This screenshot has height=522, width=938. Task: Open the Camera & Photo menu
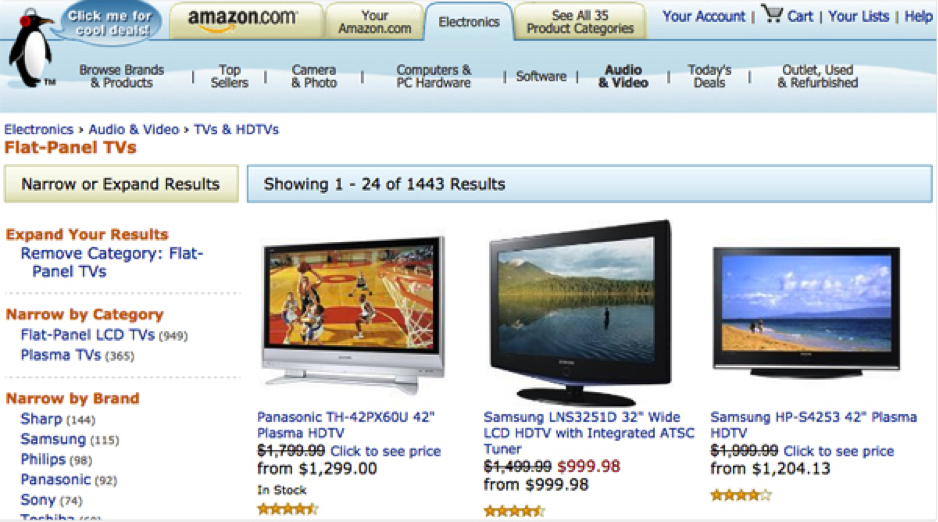coord(314,77)
